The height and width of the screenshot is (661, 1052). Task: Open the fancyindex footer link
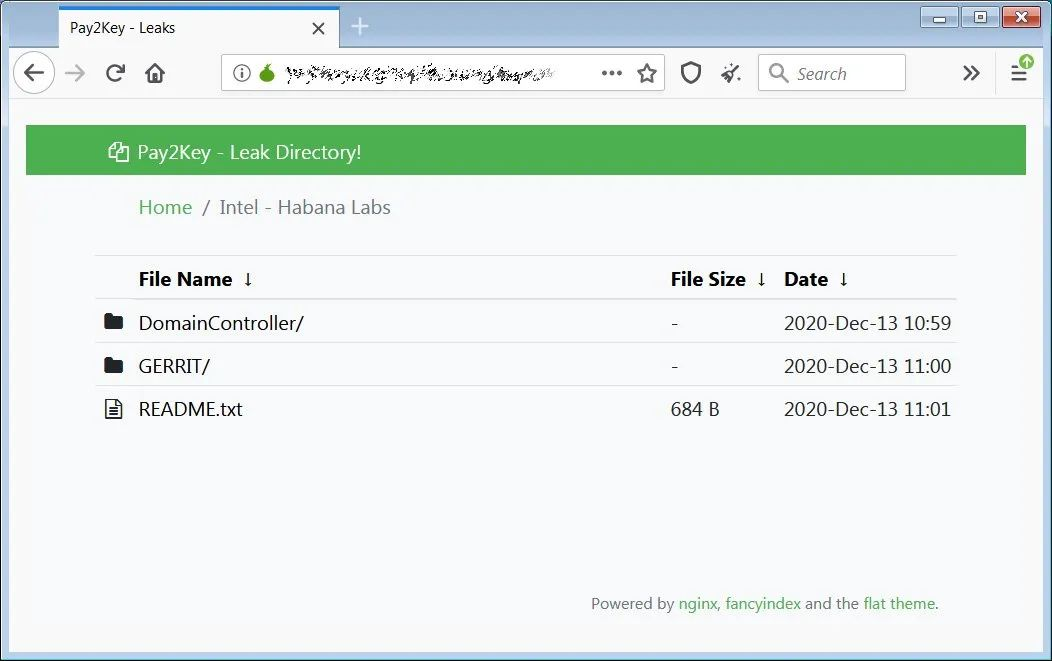click(763, 604)
